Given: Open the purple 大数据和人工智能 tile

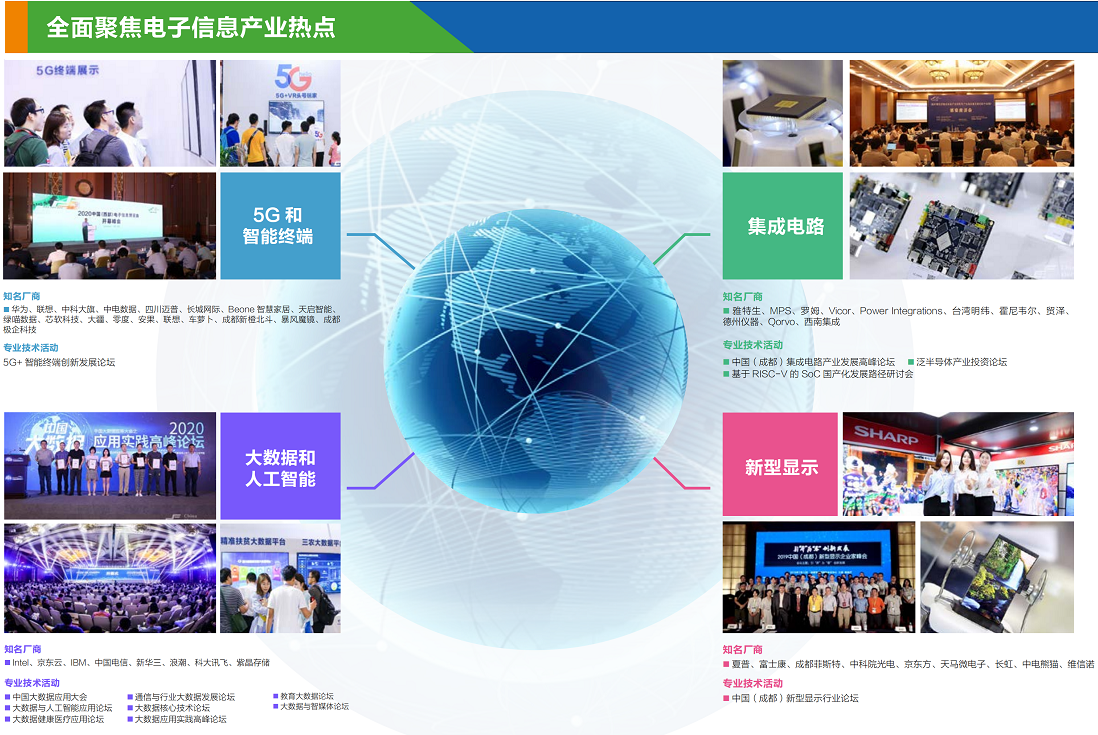Looking at the screenshot, I should 280,467.
